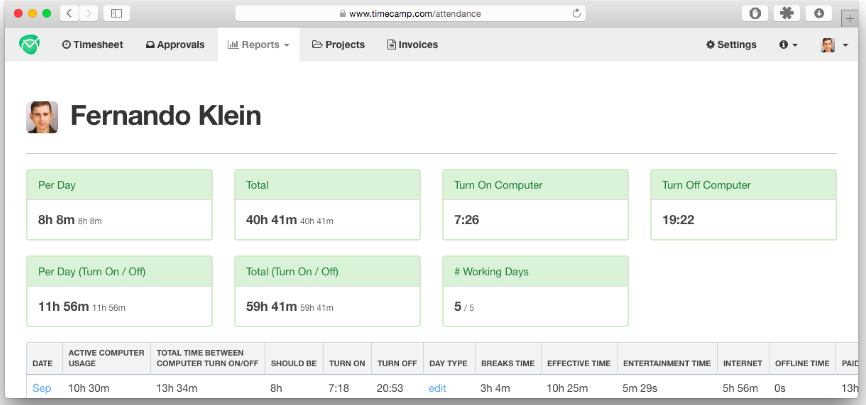Toggle the Safari sidebar button
This screenshot has height=405, width=866.
coord(116,13)
